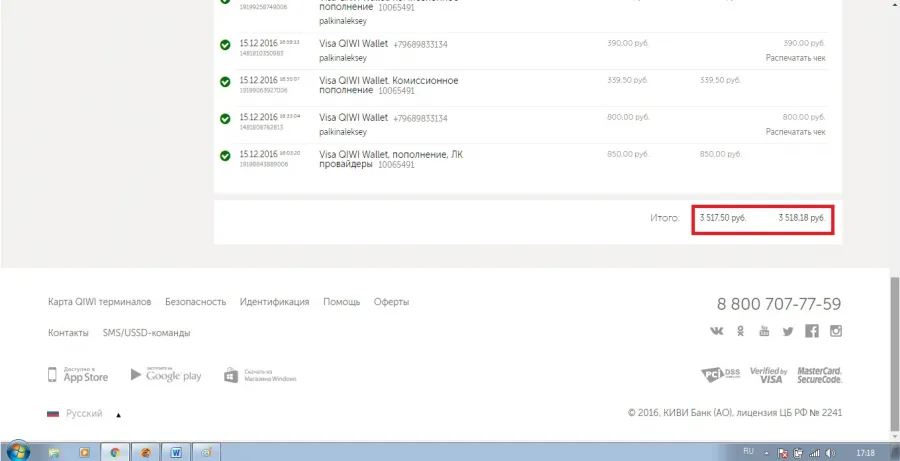Click green check status of 339,50 payment
The width and height of the screenshot is (900, 461).
pyautogui.click(x=225, y=82)
